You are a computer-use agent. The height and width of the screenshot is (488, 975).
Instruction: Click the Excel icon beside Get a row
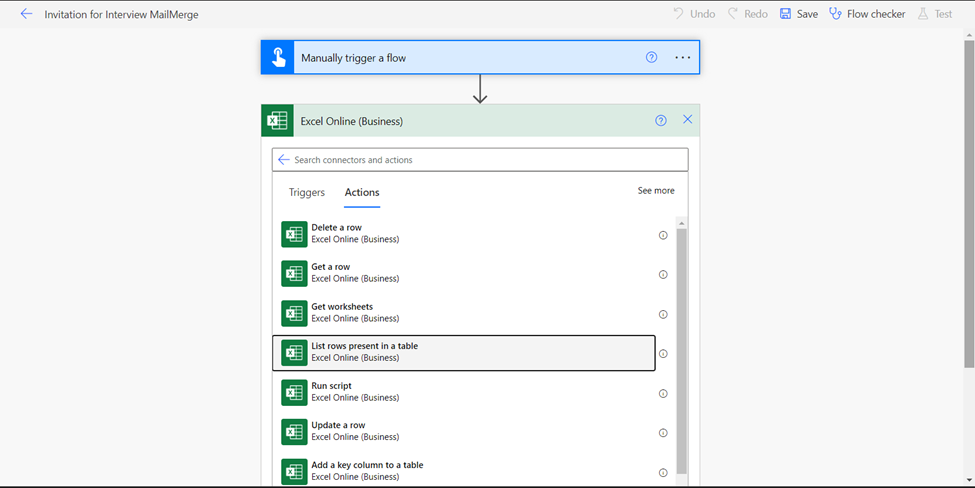pos(294,274)
